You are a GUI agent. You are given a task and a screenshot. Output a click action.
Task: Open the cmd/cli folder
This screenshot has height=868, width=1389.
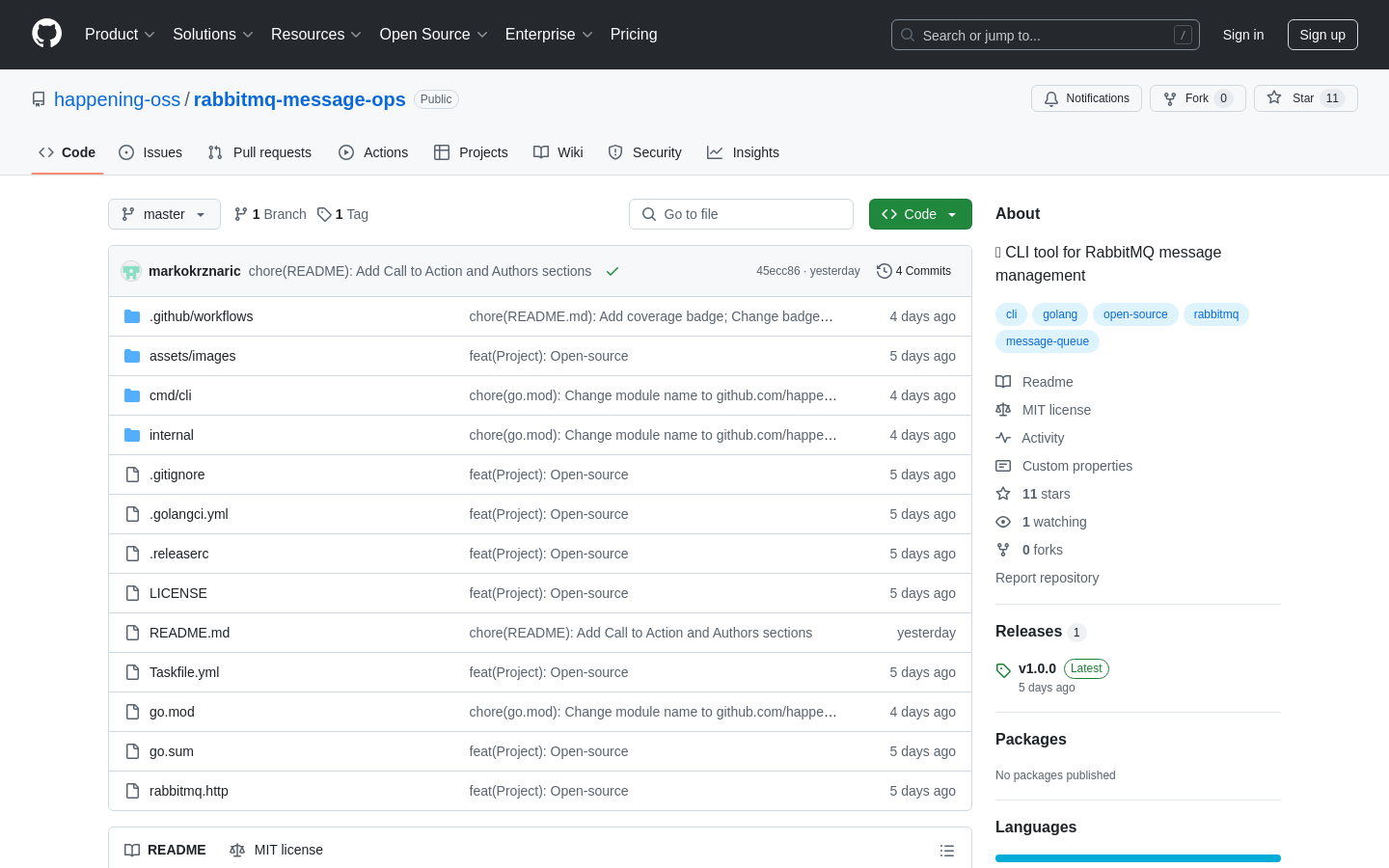pos(171,395)
